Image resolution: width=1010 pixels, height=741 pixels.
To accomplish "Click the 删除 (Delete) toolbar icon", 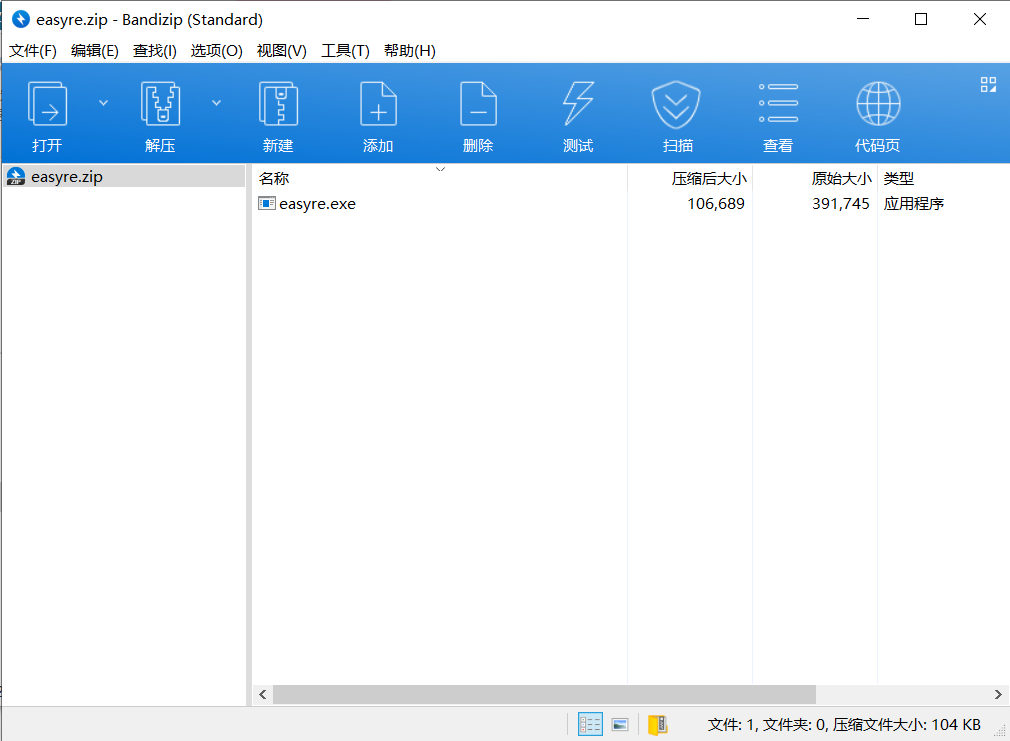I will [x=478, y=104].
